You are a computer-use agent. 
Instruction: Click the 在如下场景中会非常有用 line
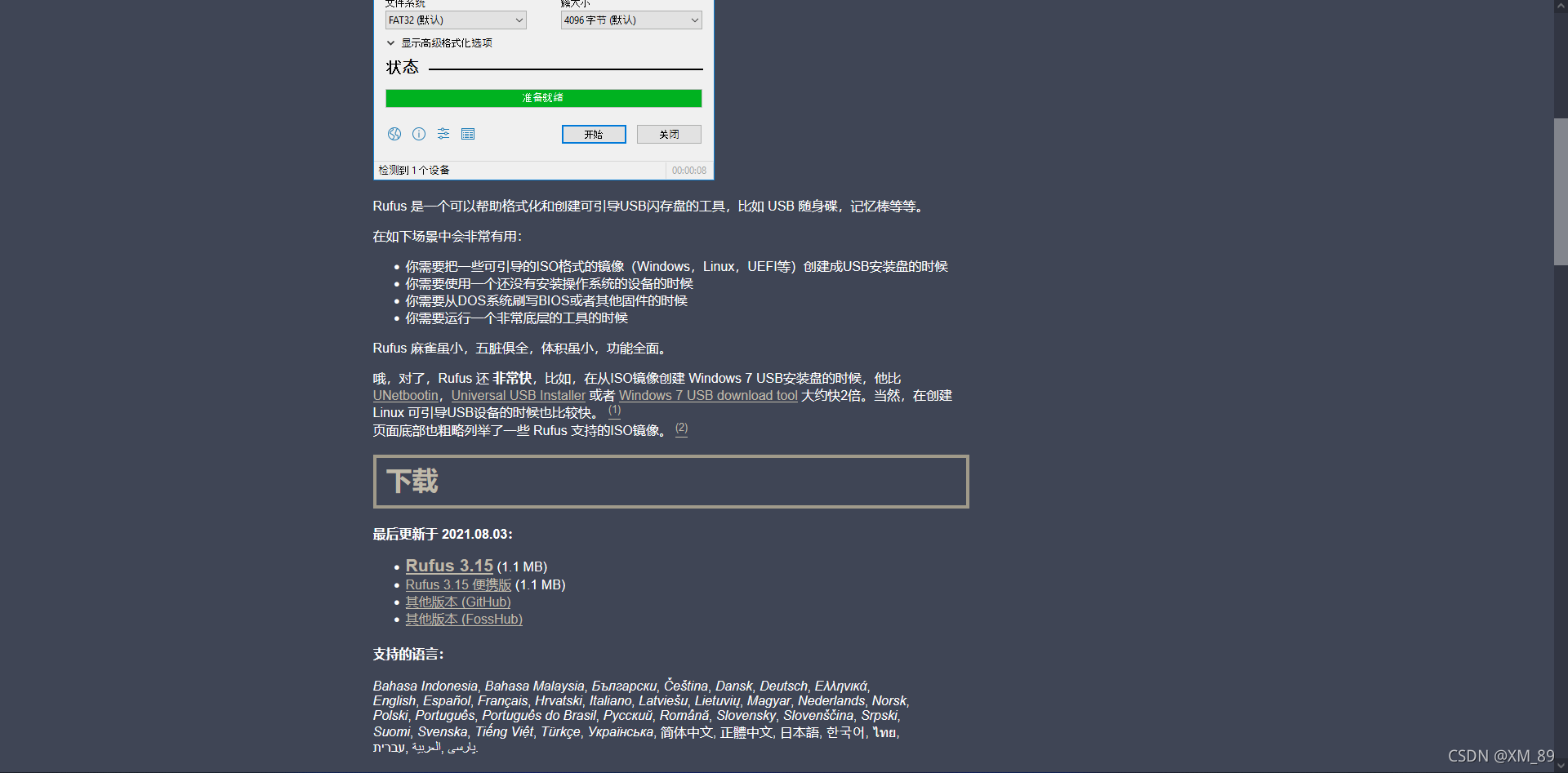click(x=448, y=237)
